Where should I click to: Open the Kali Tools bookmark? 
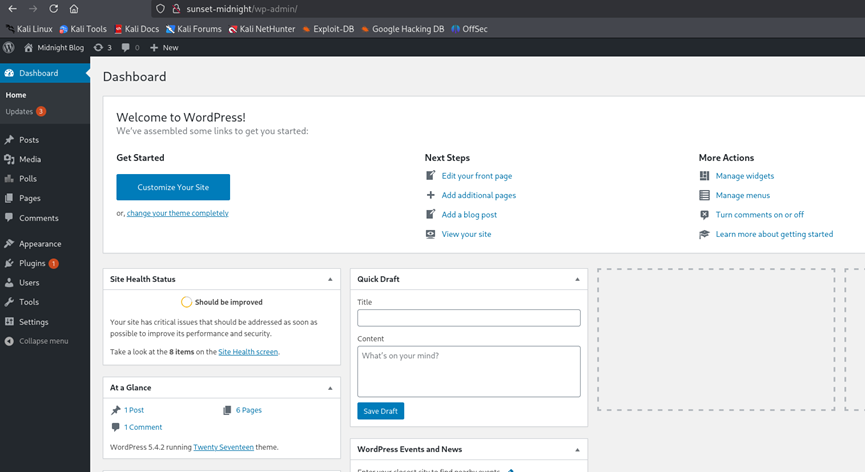pyautogui.click(x=83, y=29)
